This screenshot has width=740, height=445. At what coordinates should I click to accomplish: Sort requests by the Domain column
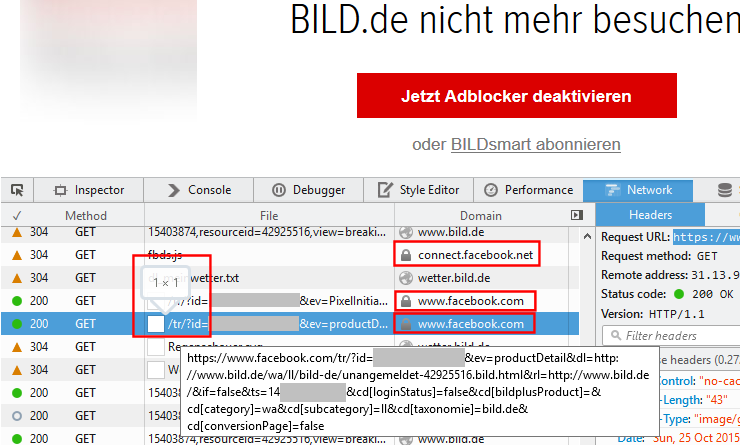point(481,216)
